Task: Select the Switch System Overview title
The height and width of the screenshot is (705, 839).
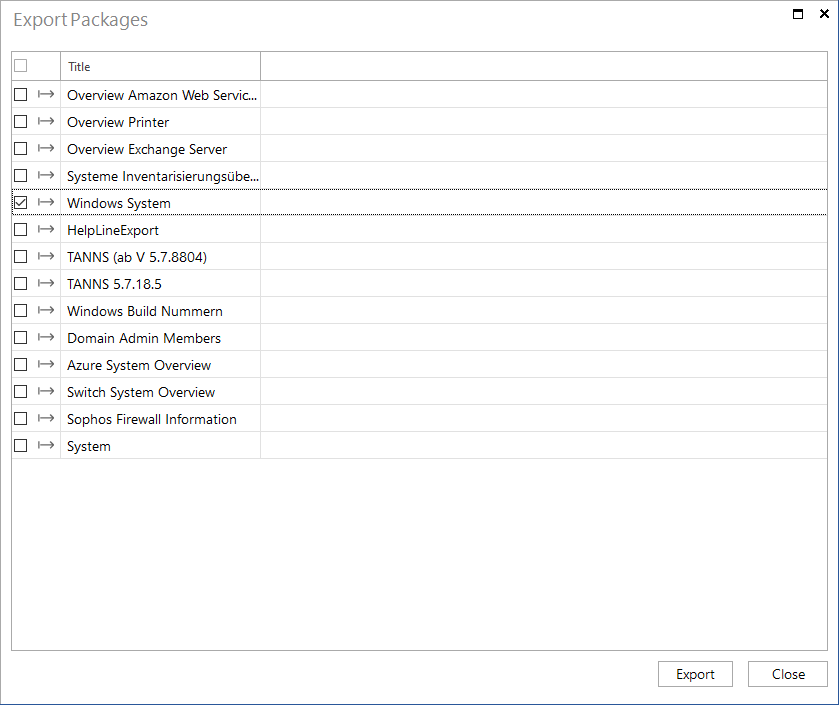Action: (x=141, y=392)
